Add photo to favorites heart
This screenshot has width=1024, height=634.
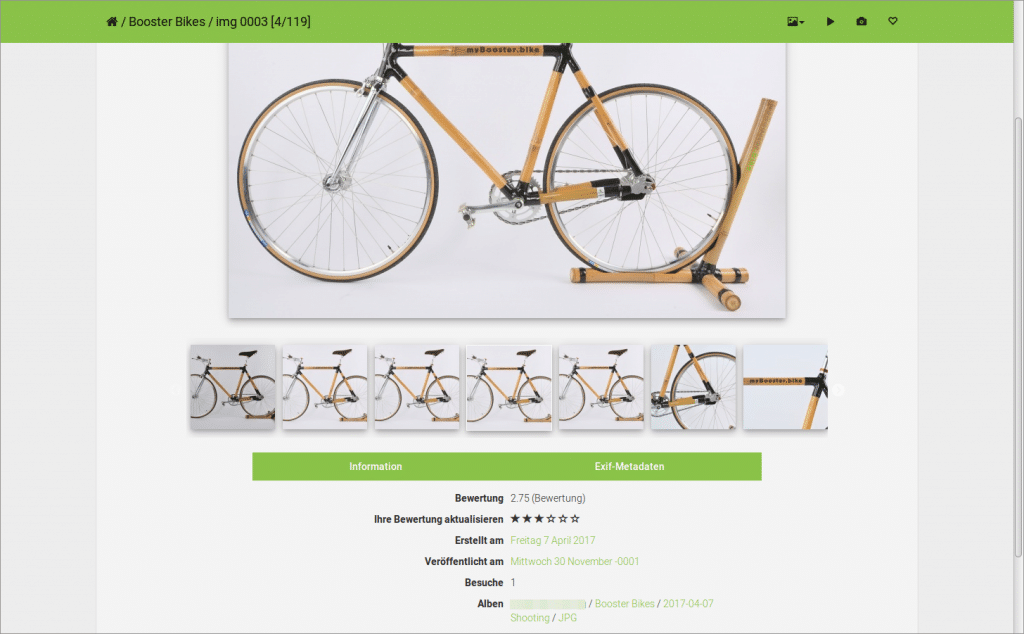click(893, 21)
